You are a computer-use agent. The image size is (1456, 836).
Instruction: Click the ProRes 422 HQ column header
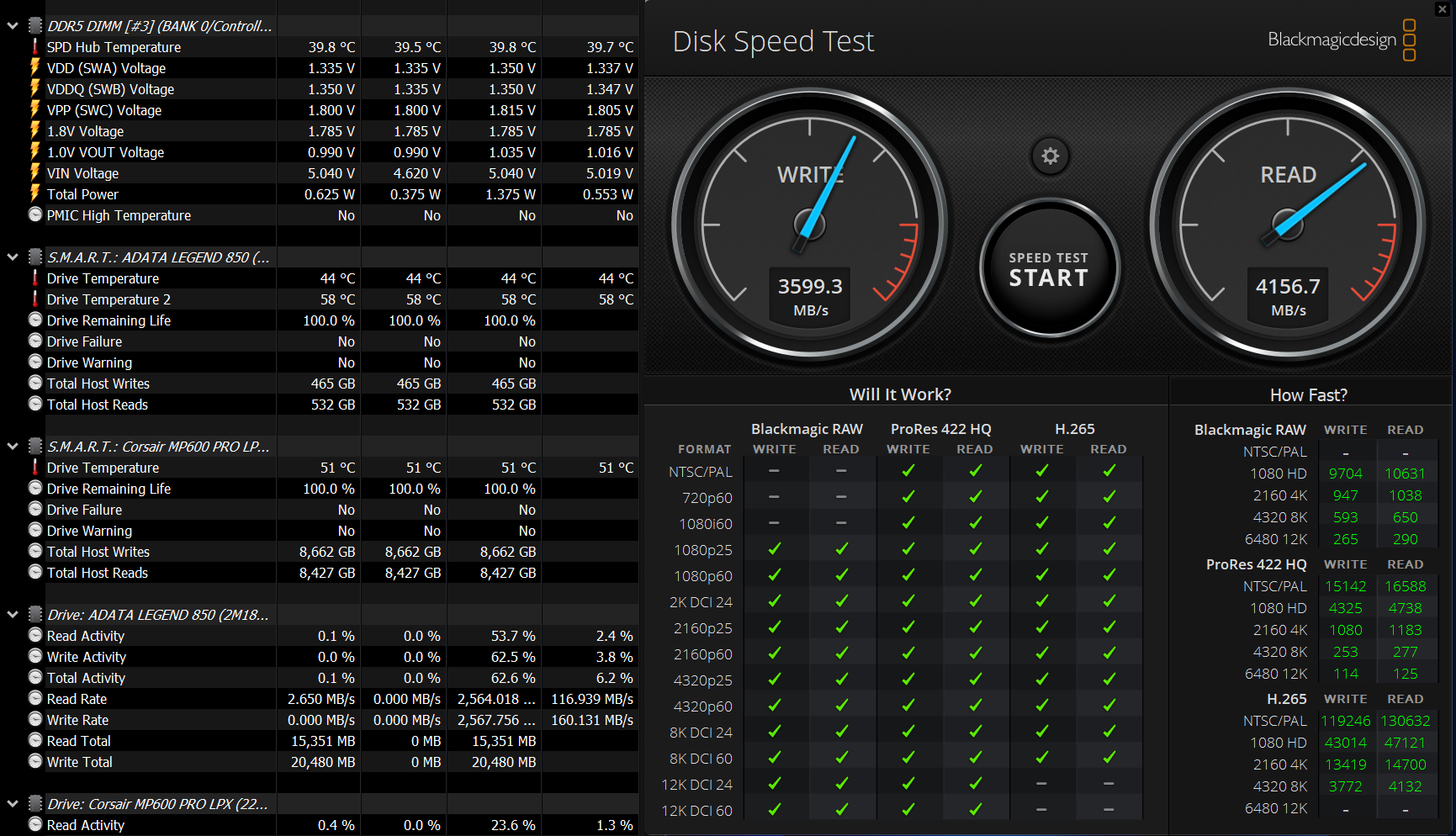941,429
